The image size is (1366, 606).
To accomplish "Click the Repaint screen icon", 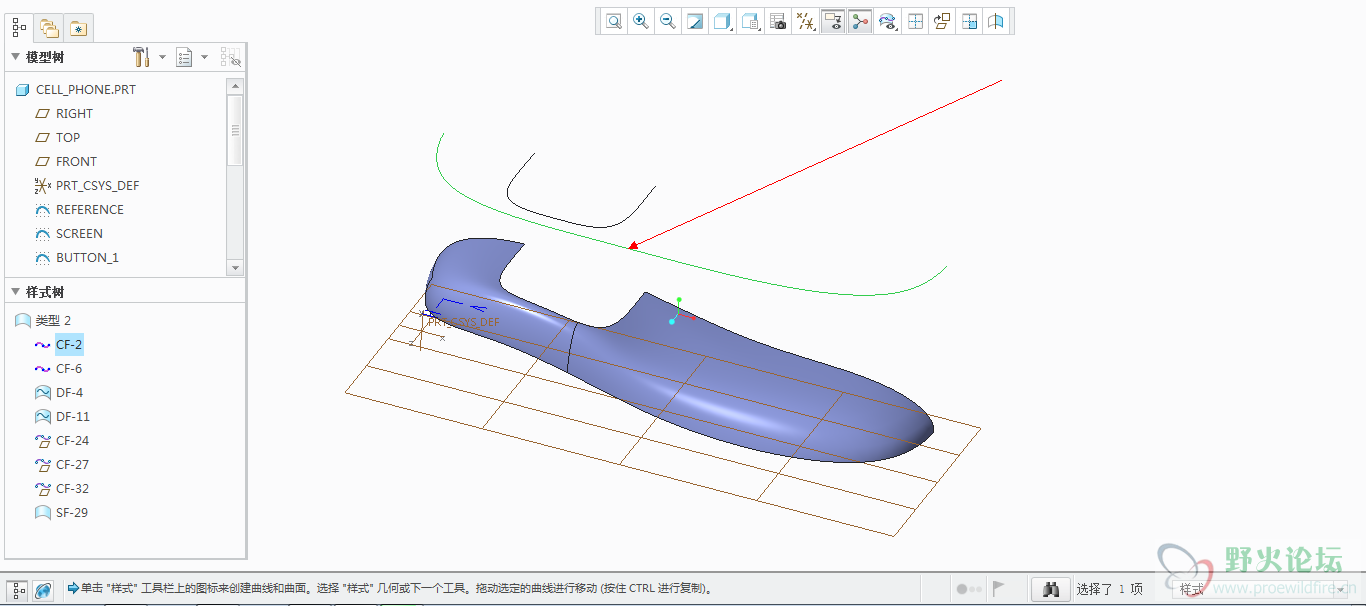I will pos(695,21).
